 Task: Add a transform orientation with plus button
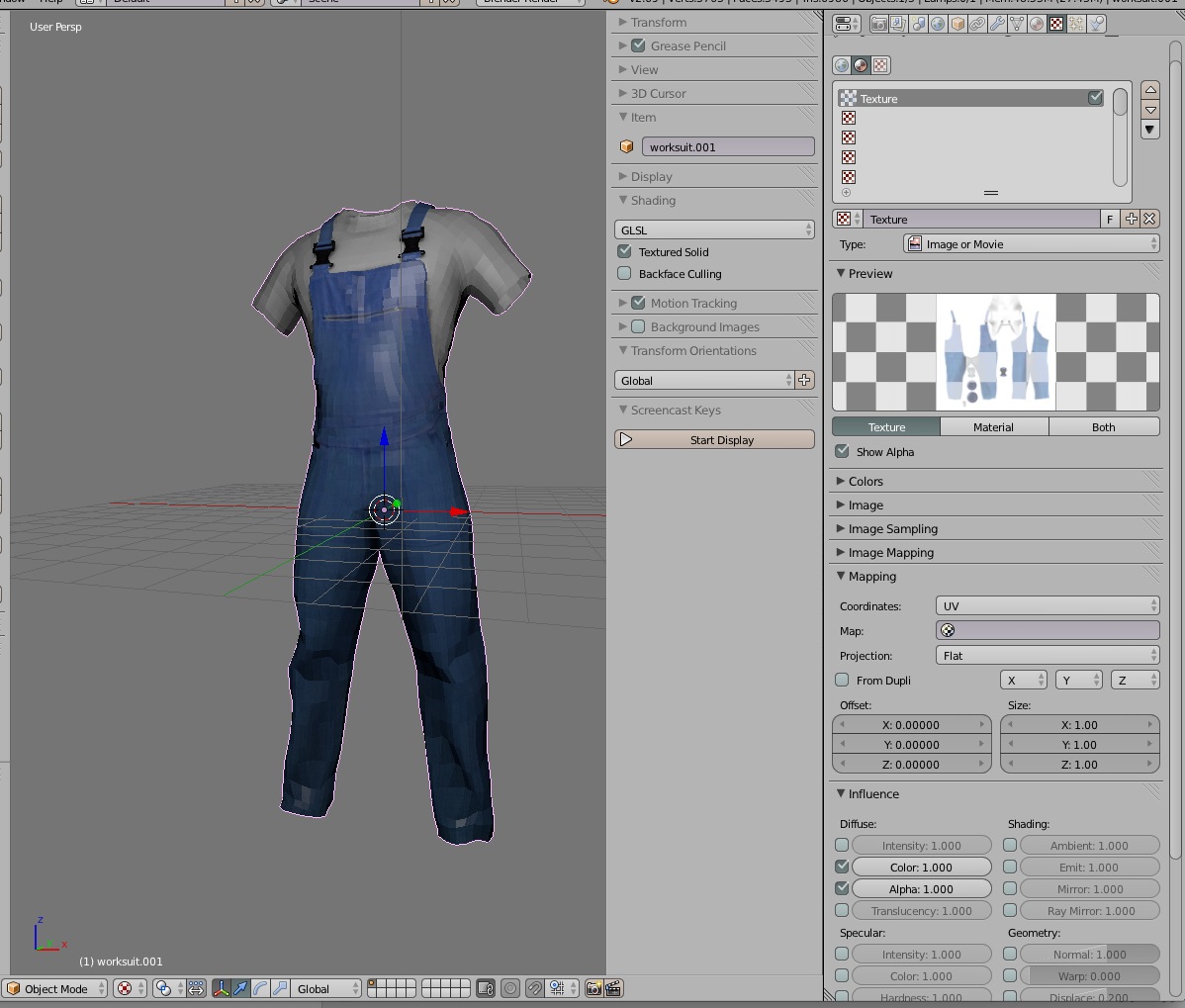tap(805, 380)
